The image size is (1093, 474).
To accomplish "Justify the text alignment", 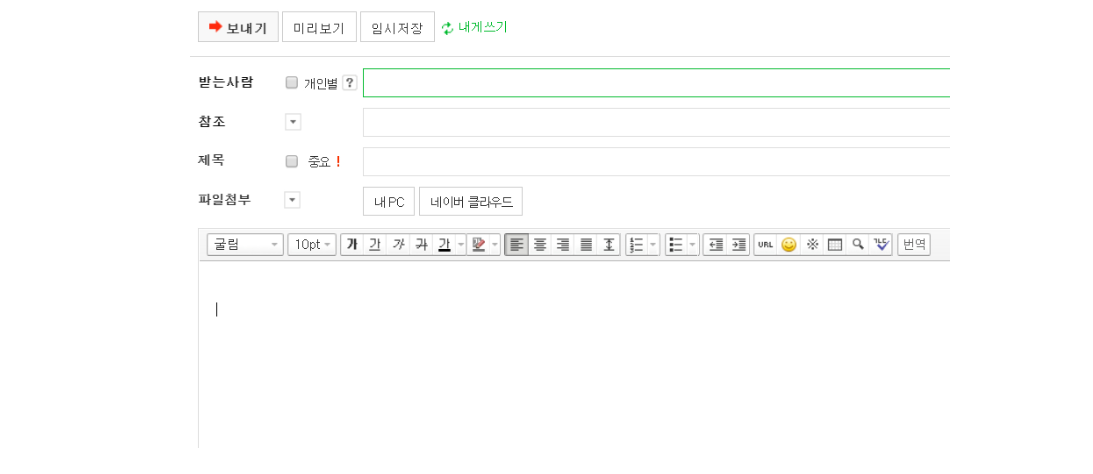I will coord(586,245).
